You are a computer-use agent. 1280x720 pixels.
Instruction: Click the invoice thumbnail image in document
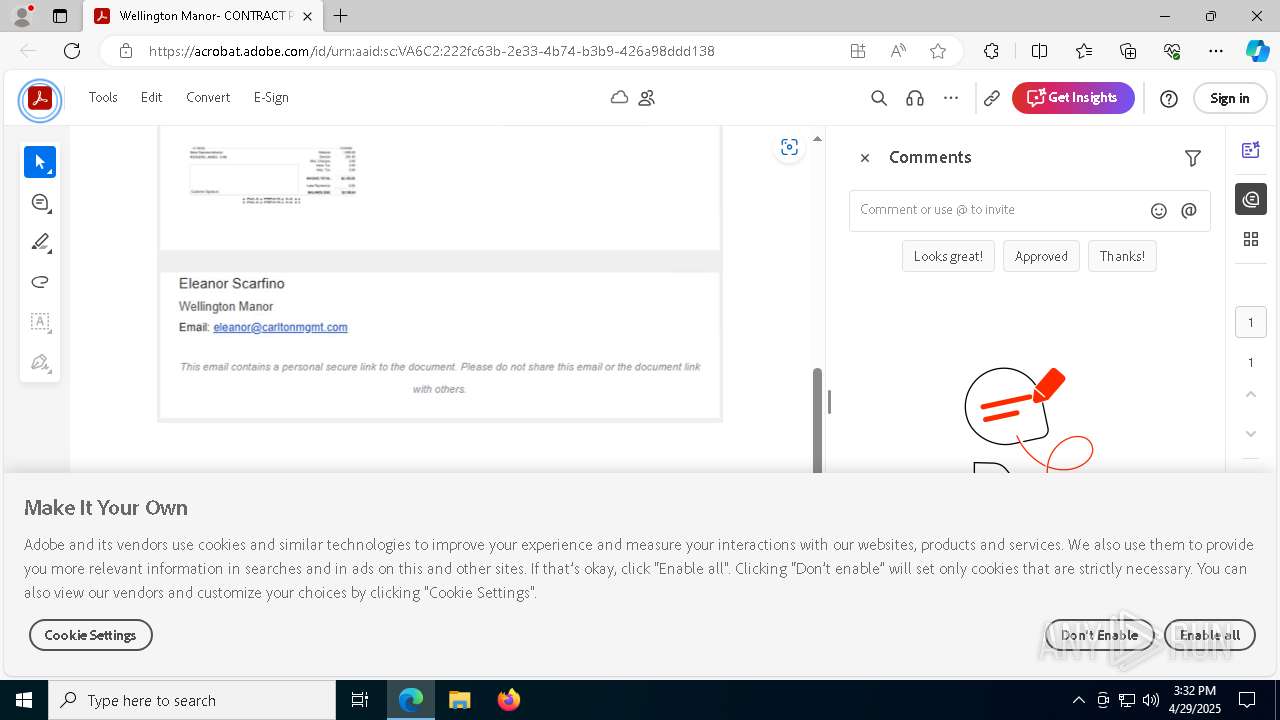(x=272, y=175)
